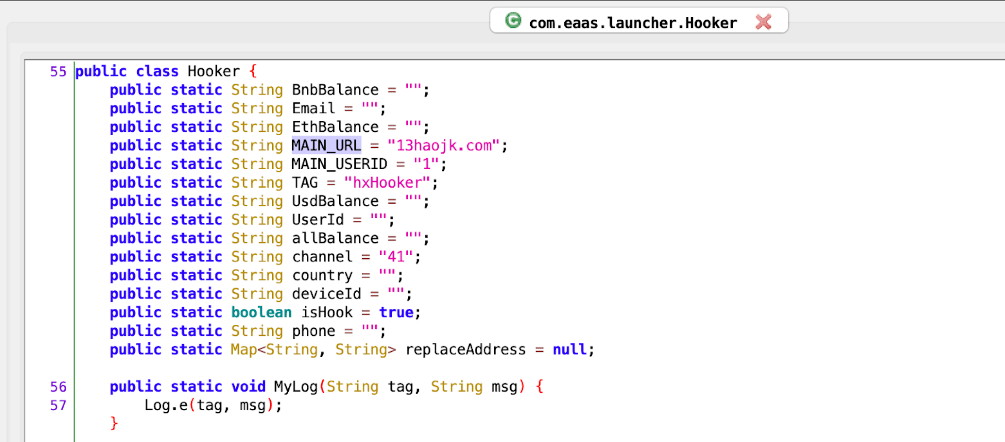Viewport: 1005px width, 442px height.
Task: Click the channel value "41"
Action: (399, 257)
